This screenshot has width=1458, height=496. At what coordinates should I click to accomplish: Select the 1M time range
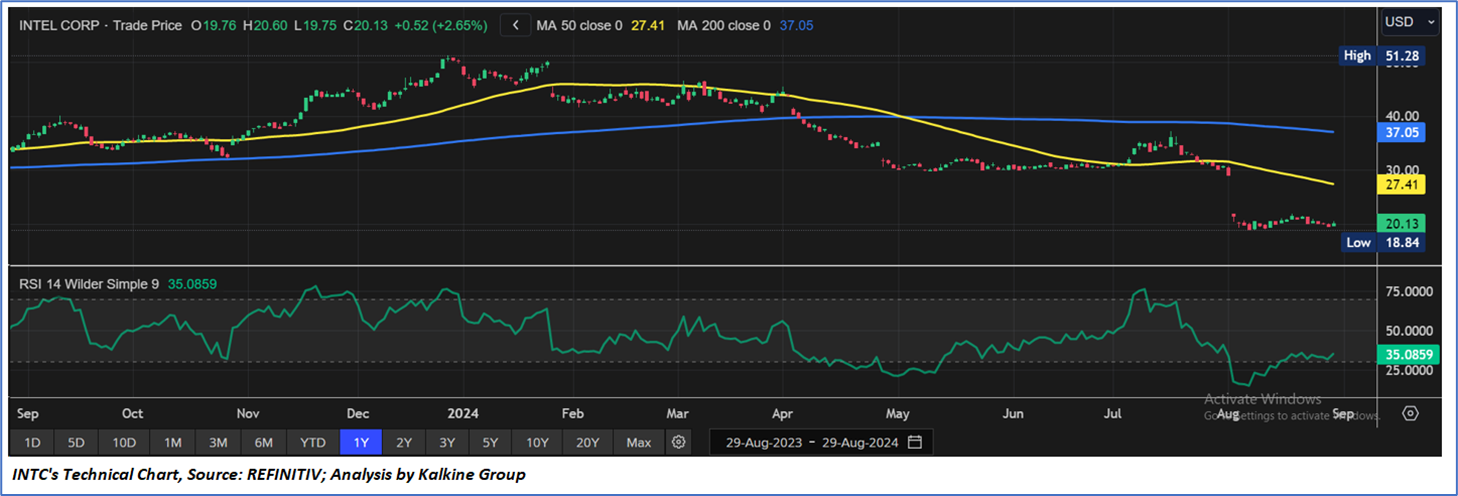(172, 442)
